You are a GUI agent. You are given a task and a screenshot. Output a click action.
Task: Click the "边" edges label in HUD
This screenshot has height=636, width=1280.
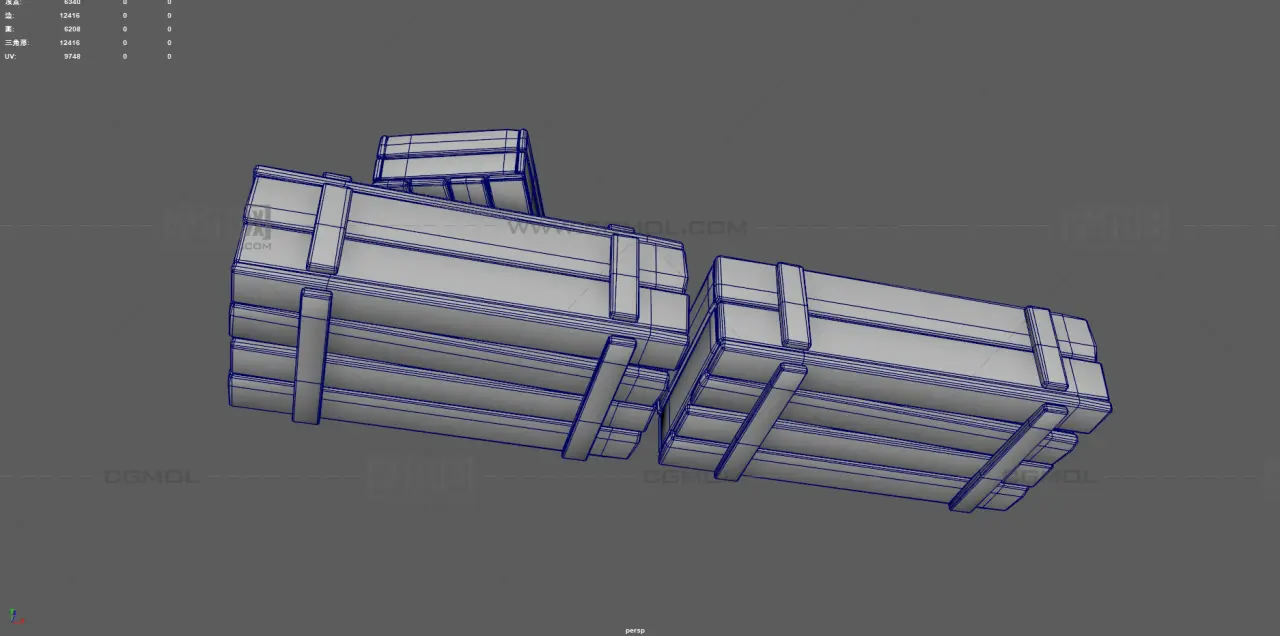pos(9,16)
